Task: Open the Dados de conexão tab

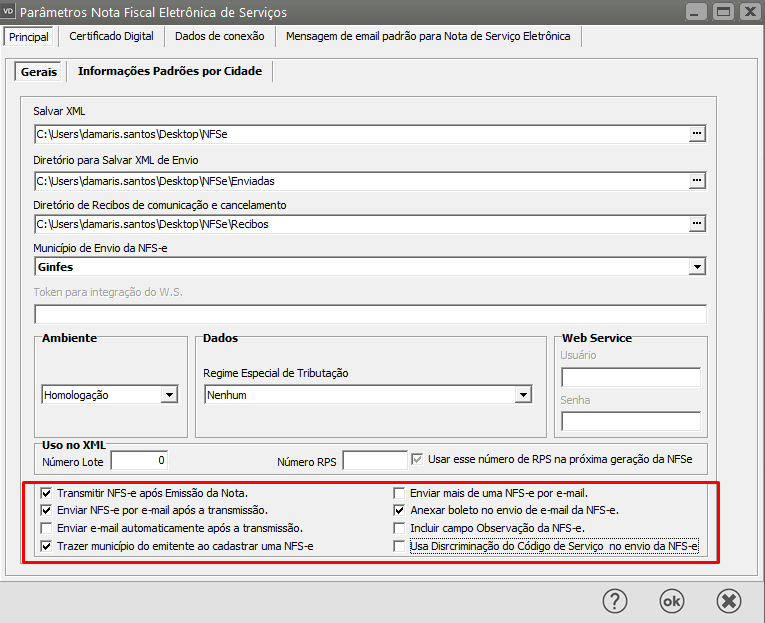Action: 219,36
